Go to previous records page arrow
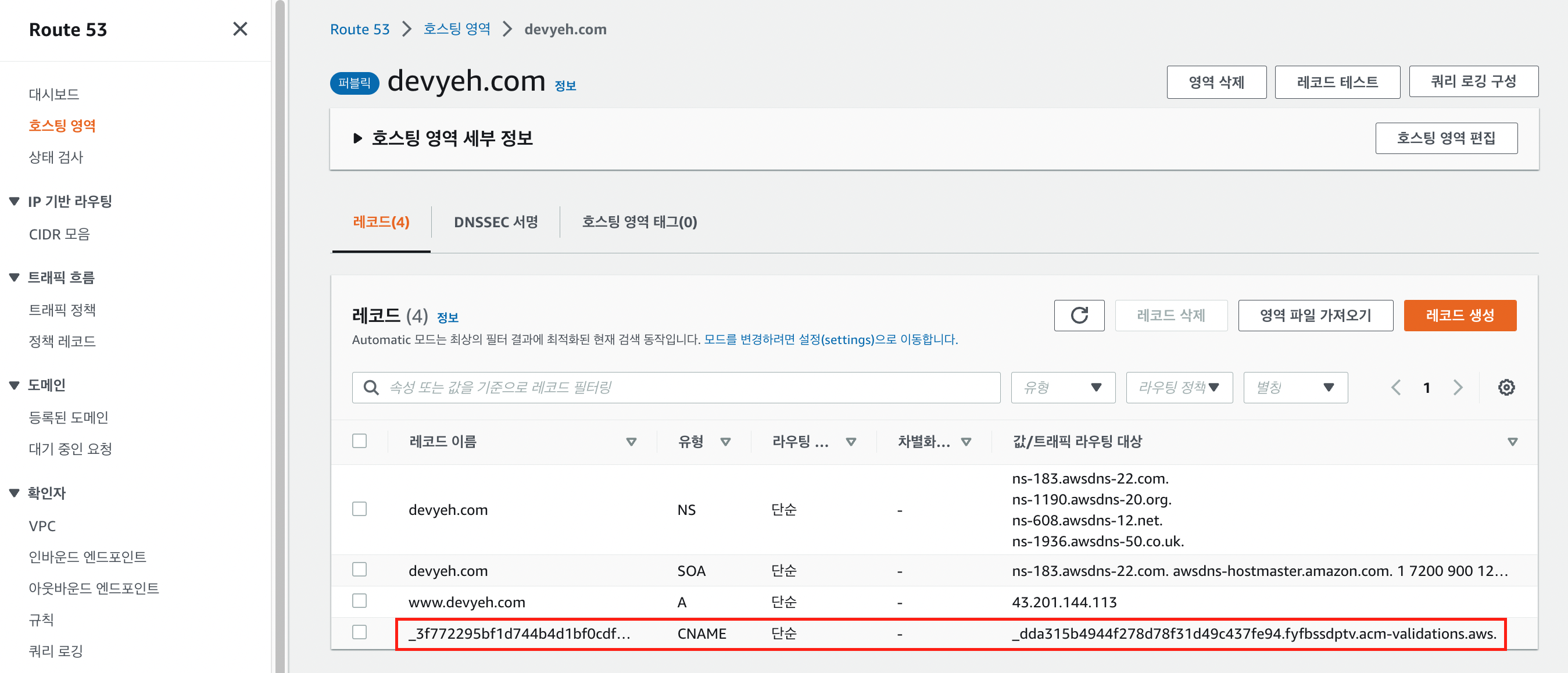Viewport: 1568px width, 673px height. [1396, 388]
